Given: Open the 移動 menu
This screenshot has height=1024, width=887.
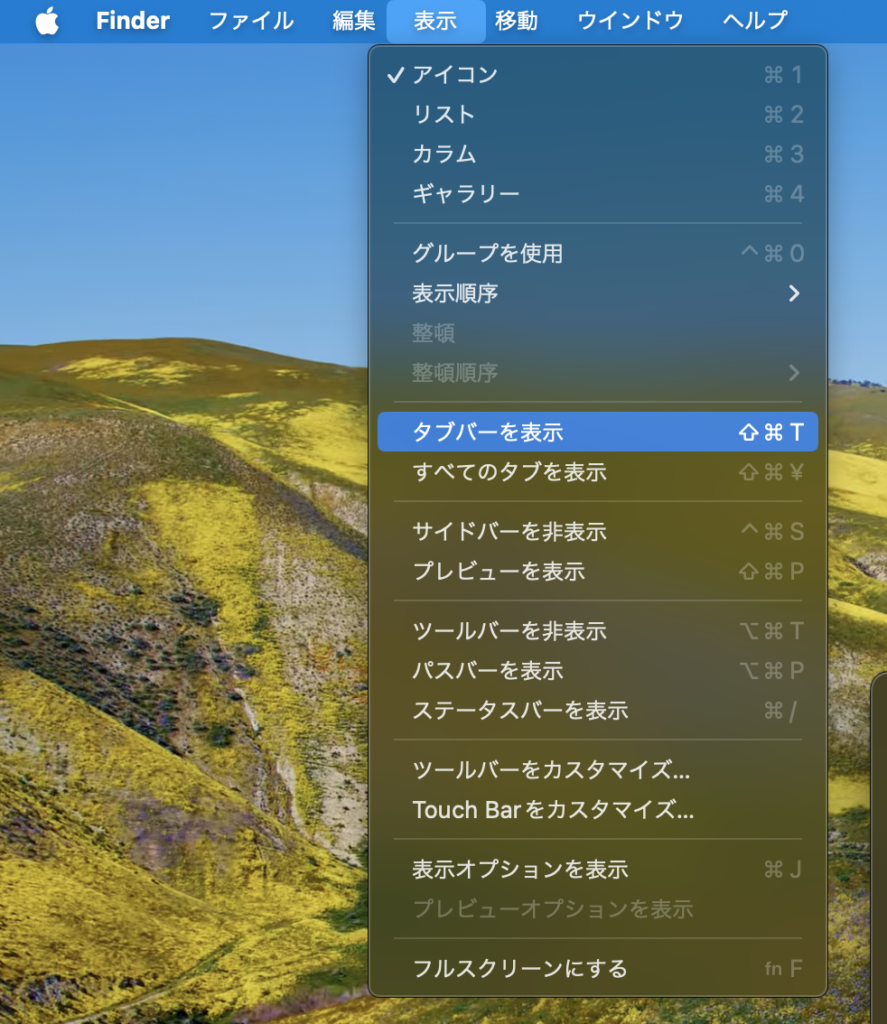Looking at the screenshot, I should (517, 21).
